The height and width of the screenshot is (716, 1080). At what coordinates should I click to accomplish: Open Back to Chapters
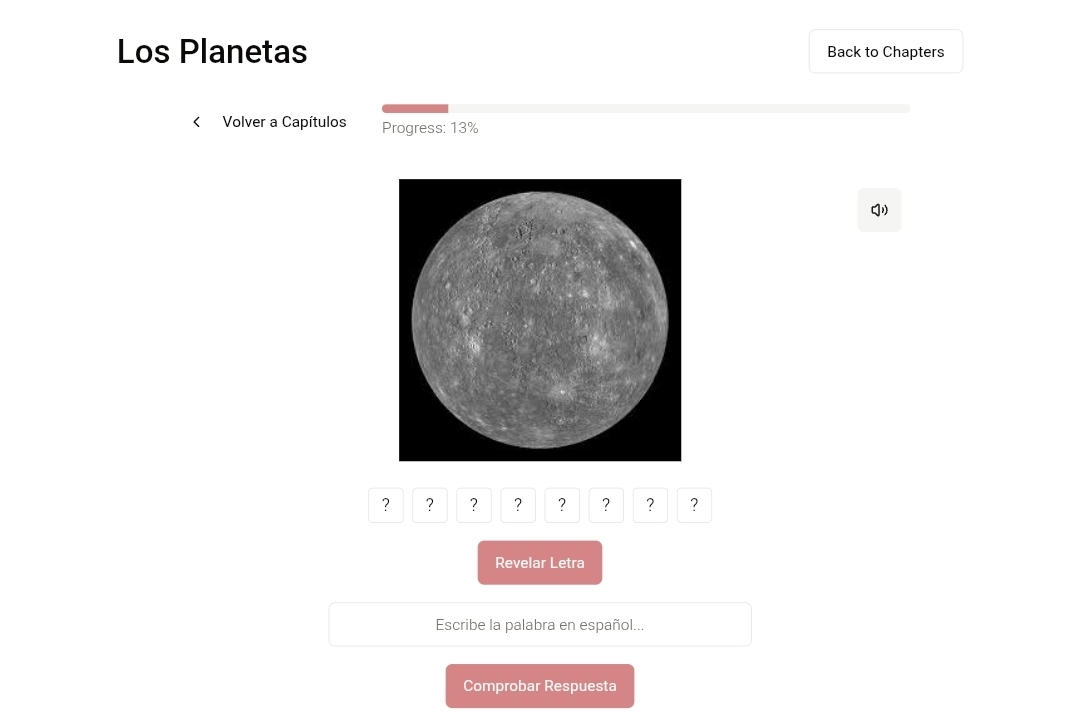click(x=885, y=52)
